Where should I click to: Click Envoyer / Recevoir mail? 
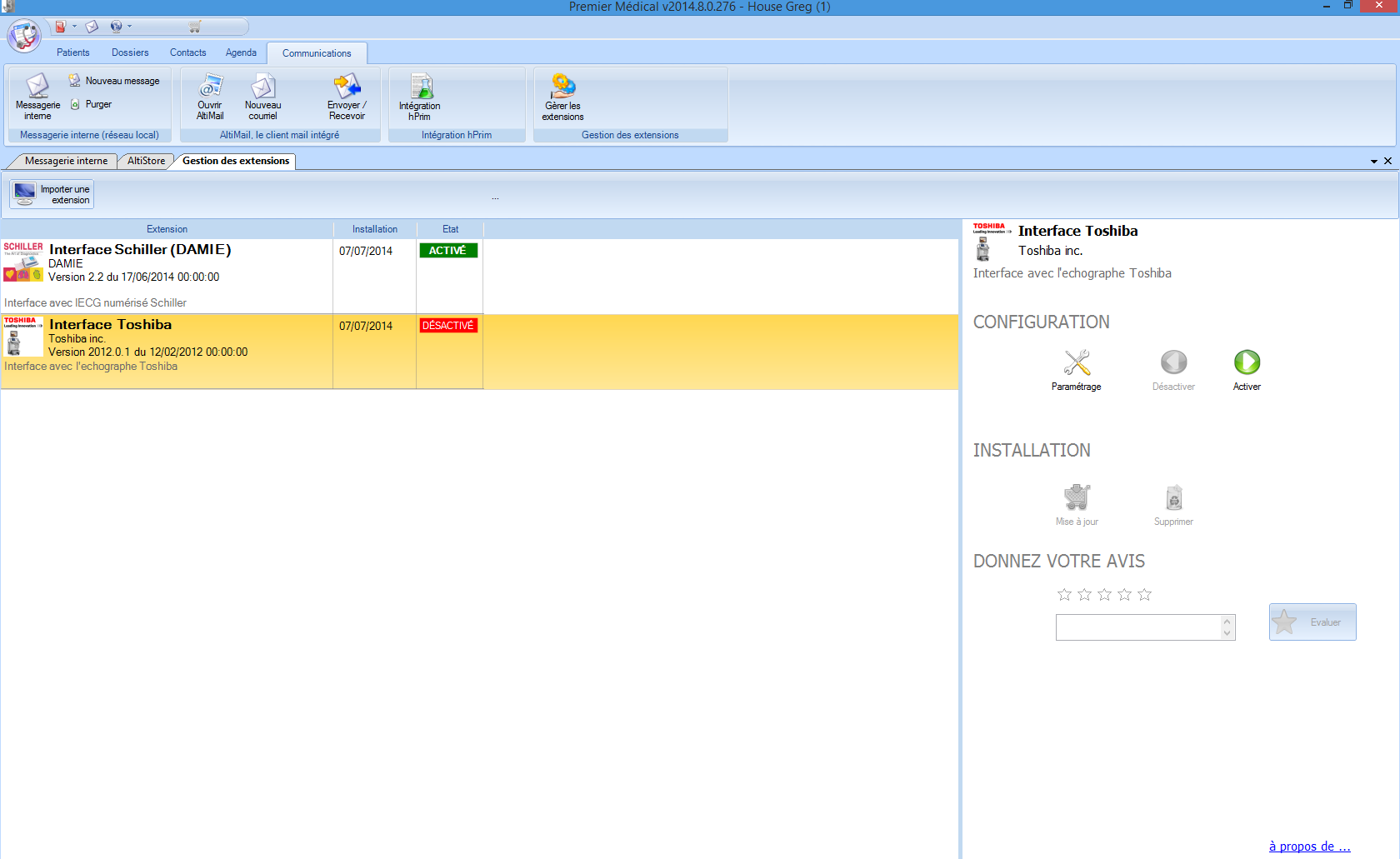(x=347, y=97)
